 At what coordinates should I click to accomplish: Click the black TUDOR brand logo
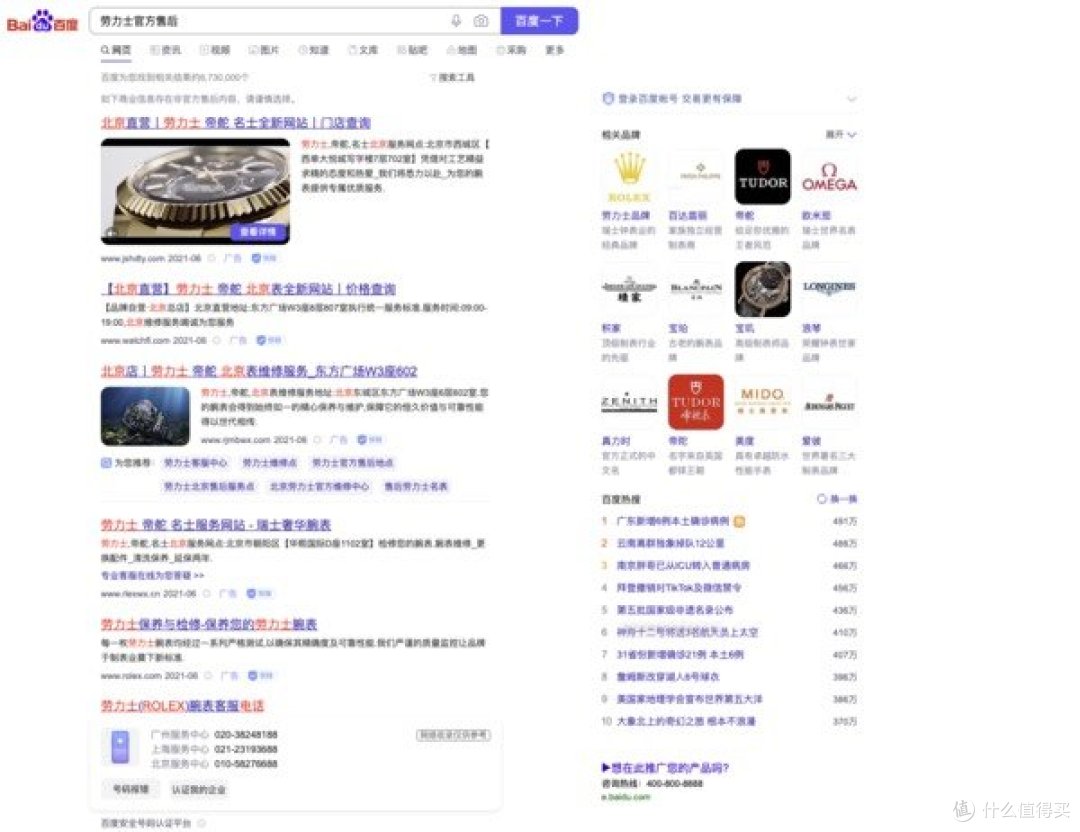coord(762,176)
